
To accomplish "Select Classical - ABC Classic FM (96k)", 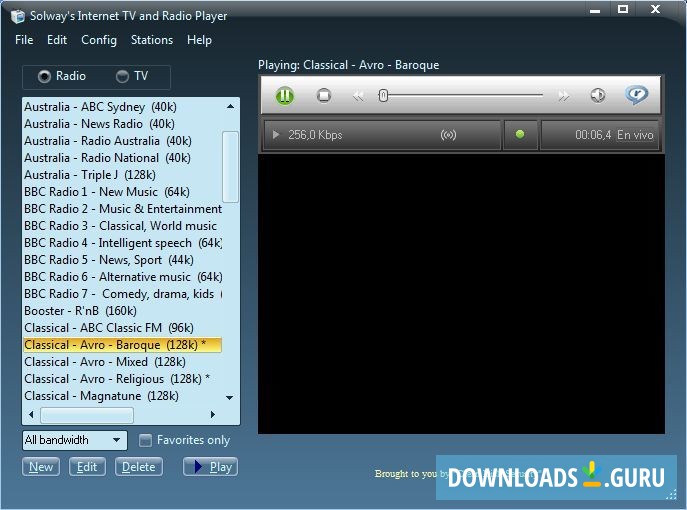I will point(123,328).
